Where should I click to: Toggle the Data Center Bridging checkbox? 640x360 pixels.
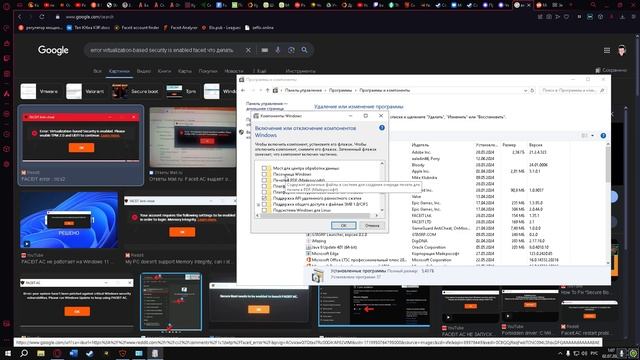tap(264, 168)
